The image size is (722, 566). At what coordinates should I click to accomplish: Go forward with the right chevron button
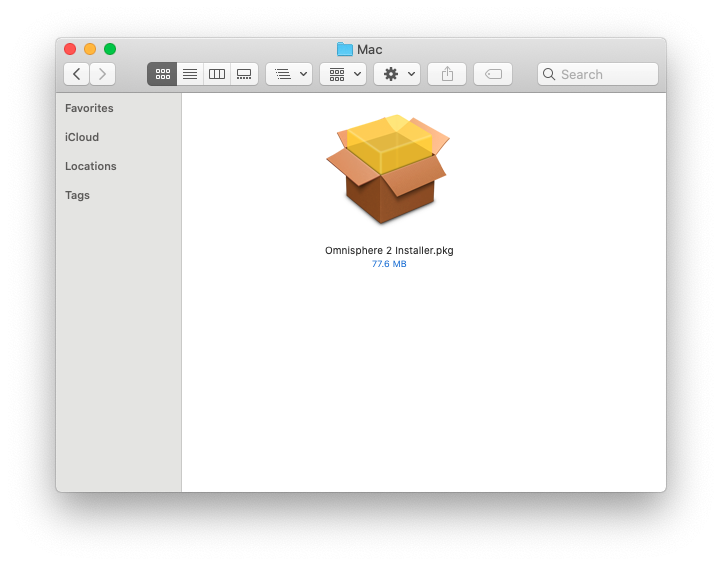(x=102, y=74)
